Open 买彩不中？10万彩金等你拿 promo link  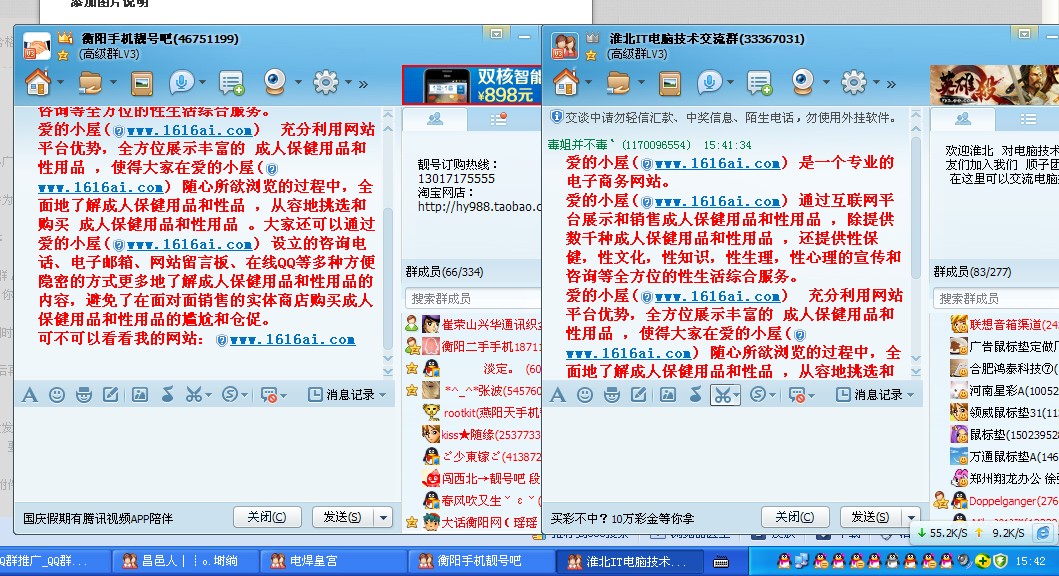click(x=622, y=519)
